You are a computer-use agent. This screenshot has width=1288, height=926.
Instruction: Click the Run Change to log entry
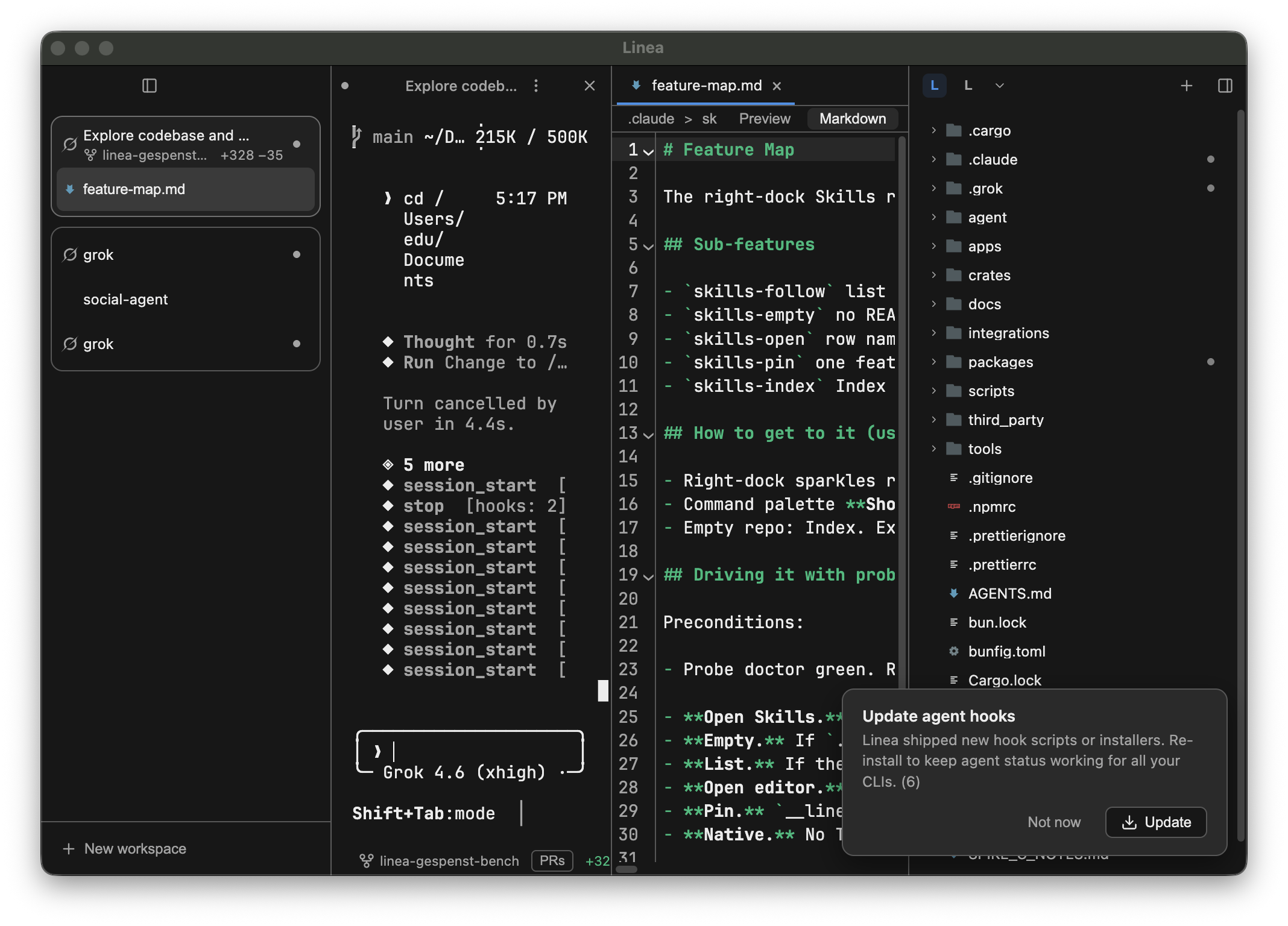point(475,362)
